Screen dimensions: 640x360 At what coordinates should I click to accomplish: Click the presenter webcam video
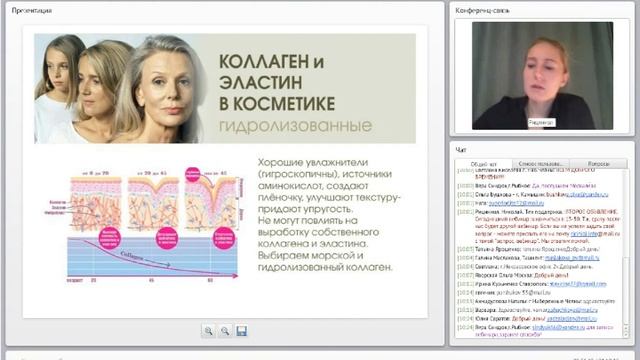[x=542, y=76]
